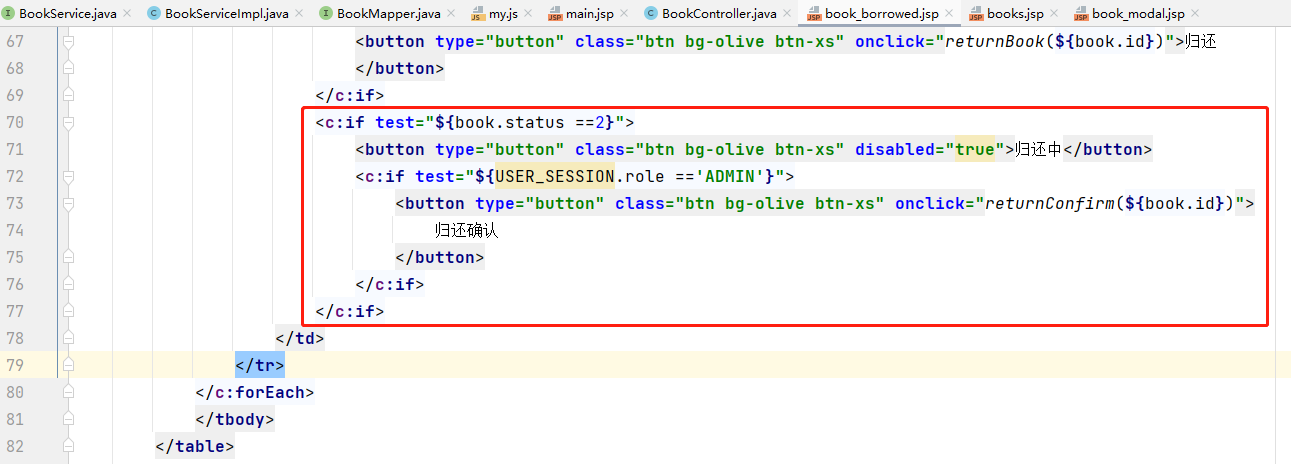Switch to the my.js tab
1291x464 pixels.
coord(503,14)
